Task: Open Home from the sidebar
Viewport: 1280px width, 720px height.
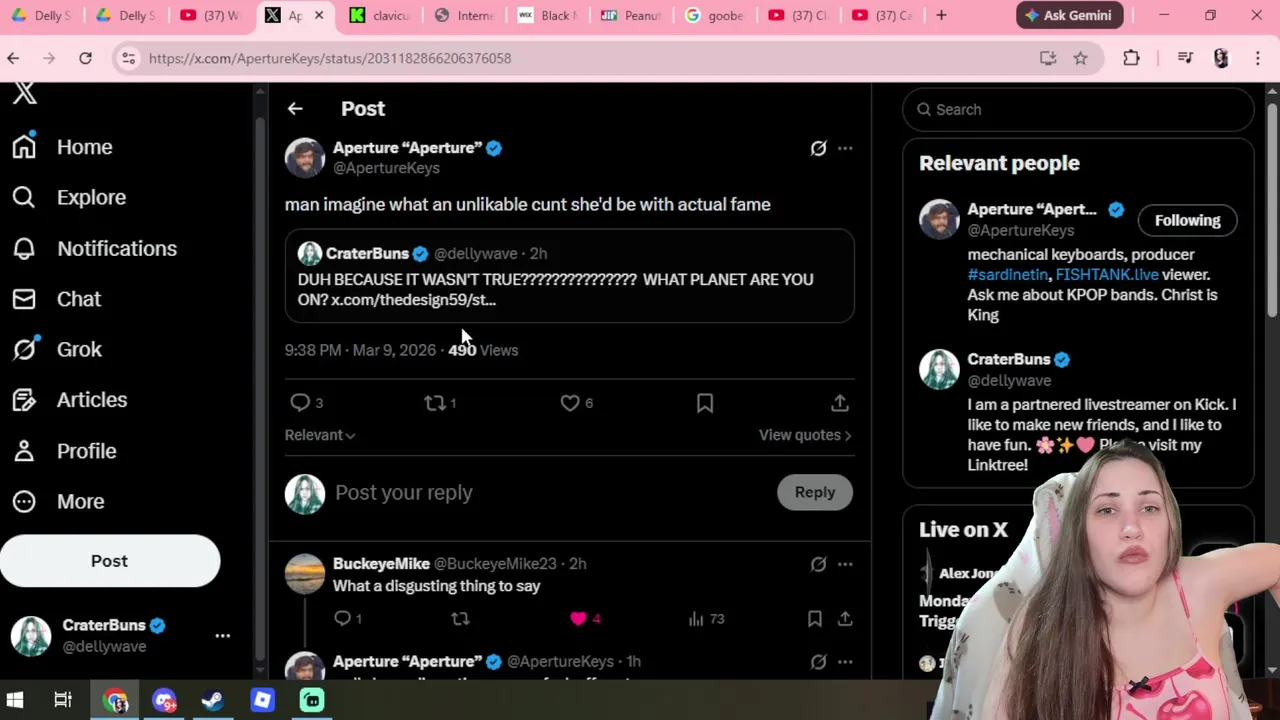Action: pyautogui.click(x=62, y=147)
